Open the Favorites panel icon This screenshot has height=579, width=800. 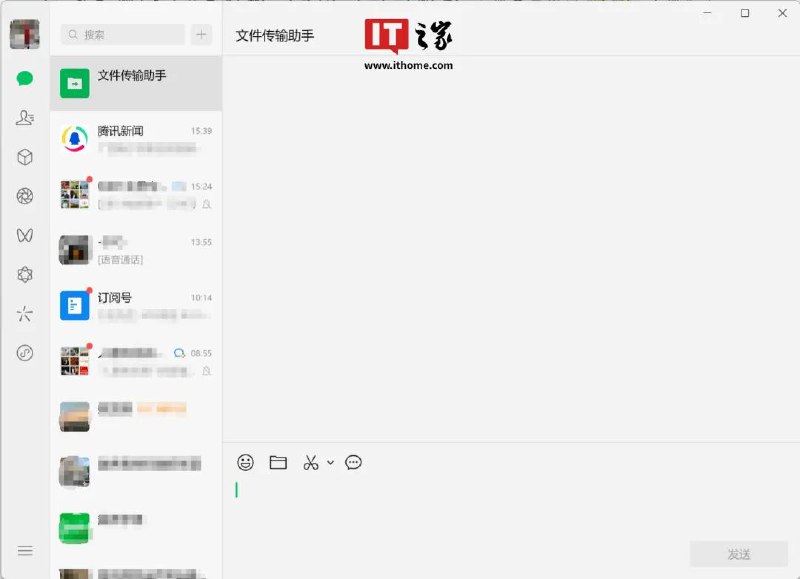pos(24,157)
